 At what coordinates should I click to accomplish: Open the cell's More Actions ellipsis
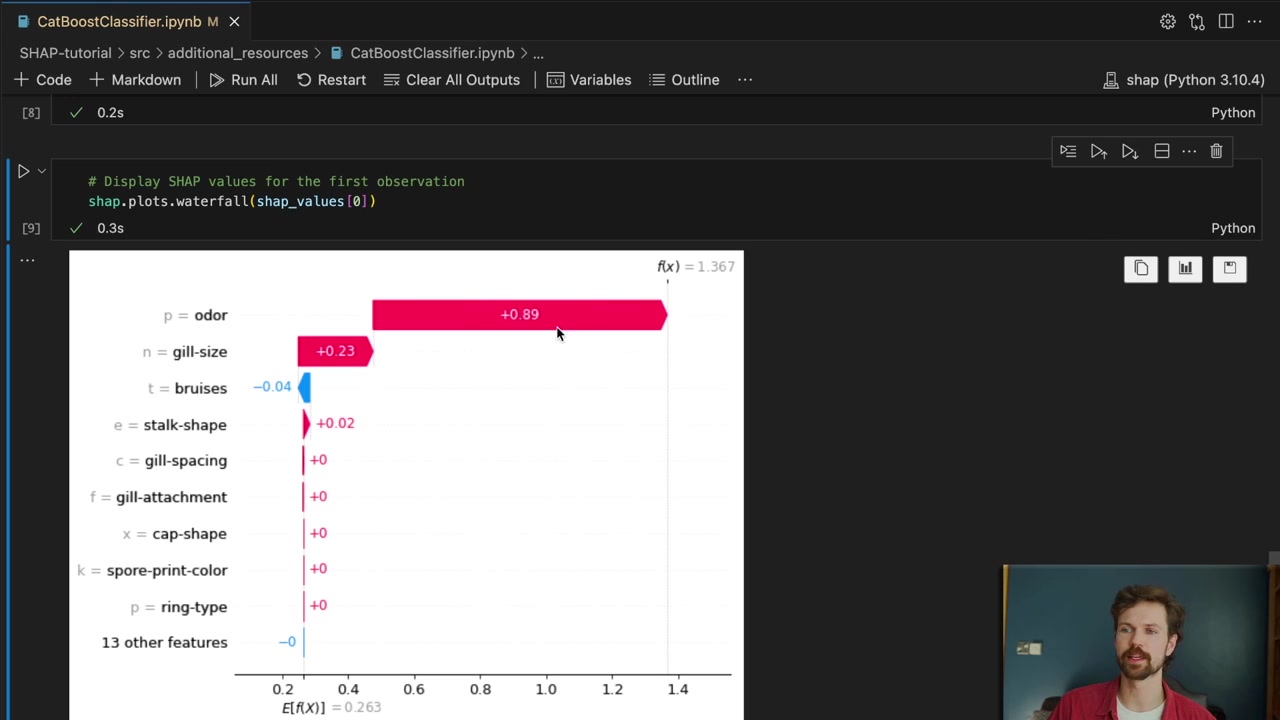1189,151
